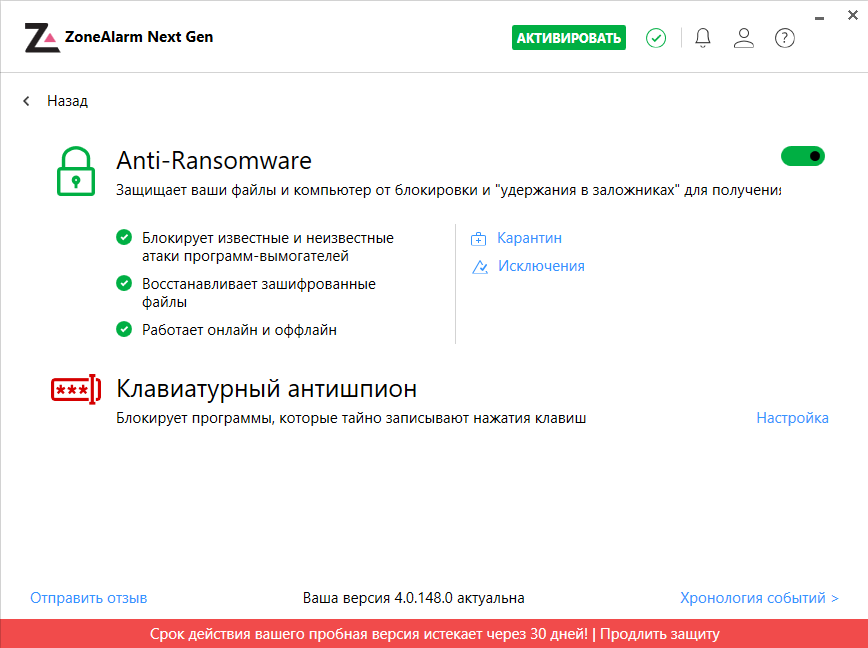Click the Исключения exclusions icon
The width and height of the screenshot is (868, 648).
pyautogui.click(x=479, y=267)
